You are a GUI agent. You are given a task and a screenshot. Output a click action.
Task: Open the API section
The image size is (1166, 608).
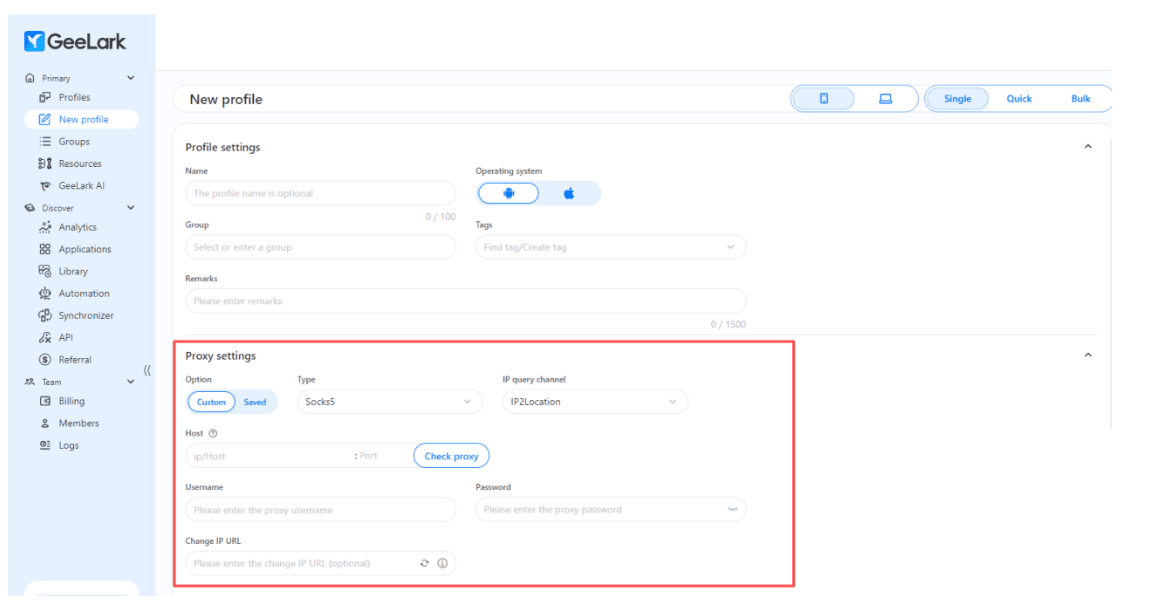click(58, 337)
